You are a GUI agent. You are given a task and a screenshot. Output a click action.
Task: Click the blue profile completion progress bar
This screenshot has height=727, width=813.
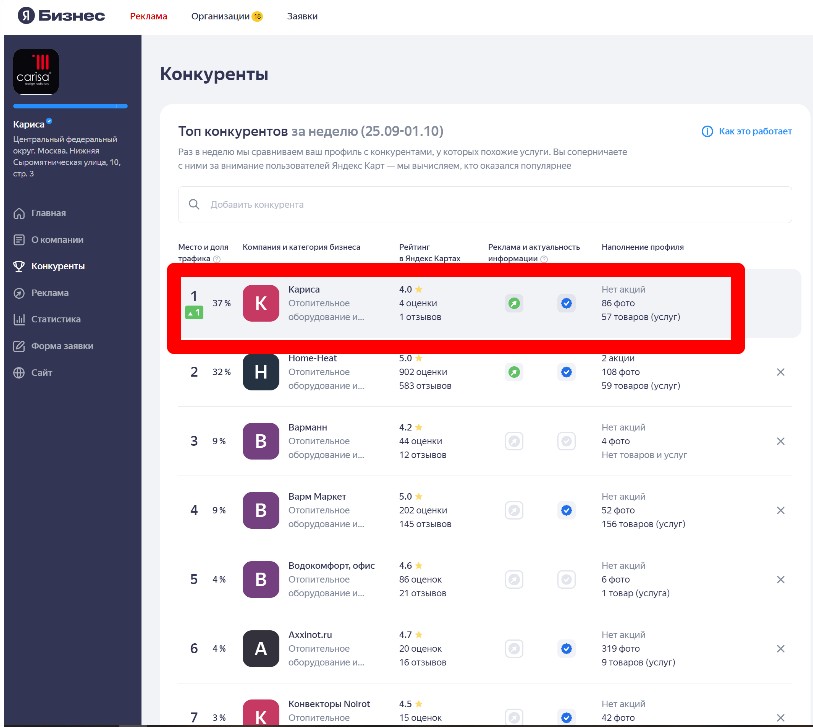coord(70,105)
